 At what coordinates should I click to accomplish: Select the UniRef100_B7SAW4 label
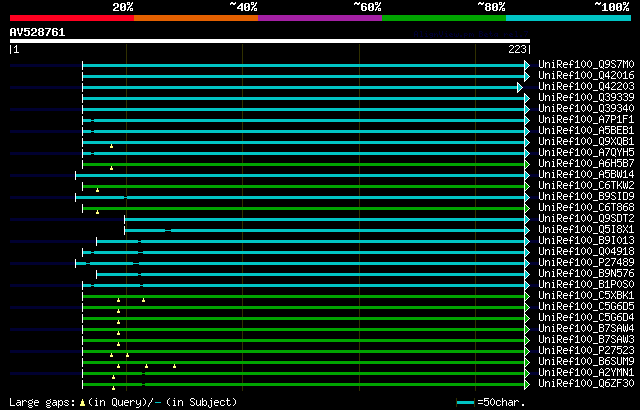[586, 329]
